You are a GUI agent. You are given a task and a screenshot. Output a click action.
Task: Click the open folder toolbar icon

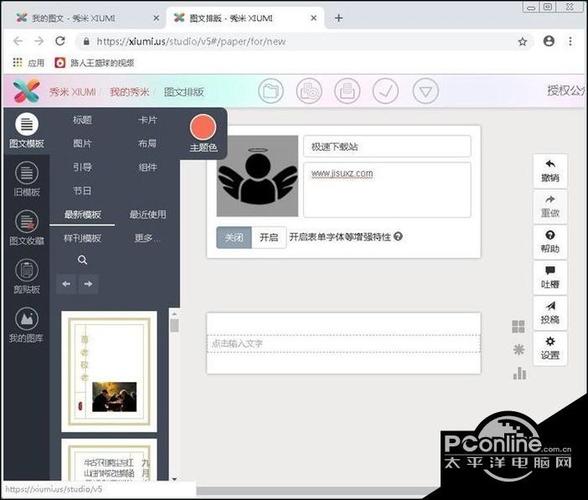[271, 91]
